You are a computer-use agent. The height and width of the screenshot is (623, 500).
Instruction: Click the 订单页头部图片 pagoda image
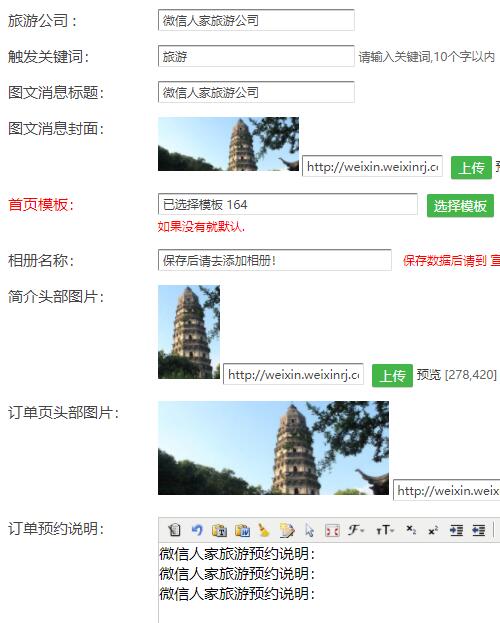(273, 448)
